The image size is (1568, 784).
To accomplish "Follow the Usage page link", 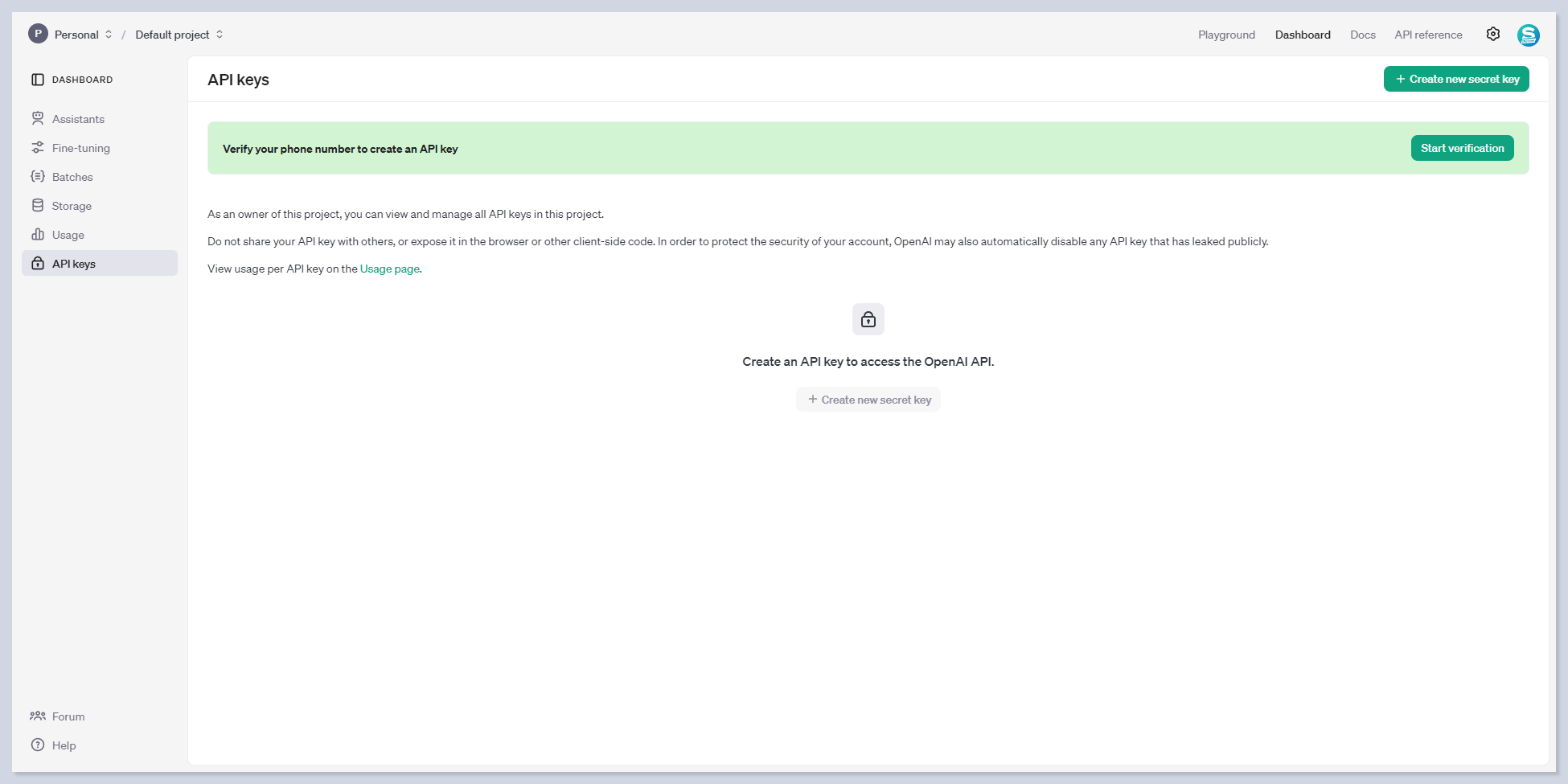I will coord(389,269).
